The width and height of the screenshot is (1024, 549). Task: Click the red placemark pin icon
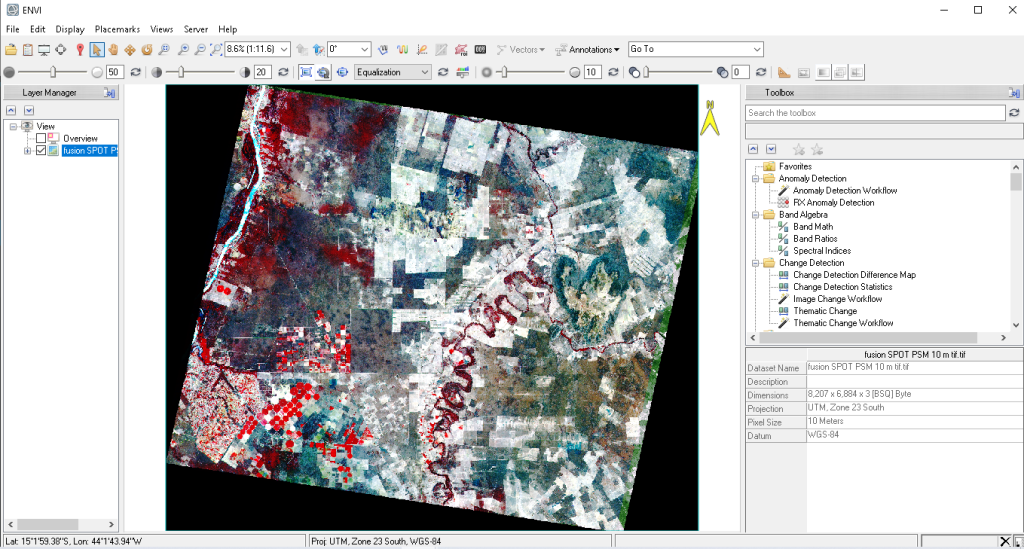click(x=79, y=49)
